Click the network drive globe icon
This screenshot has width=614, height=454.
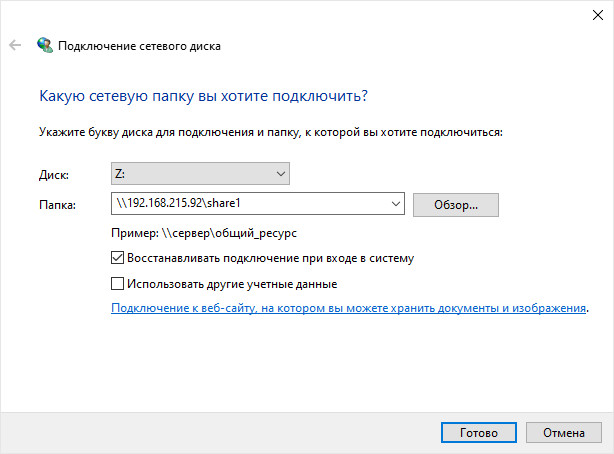click(x=45, y=45)
